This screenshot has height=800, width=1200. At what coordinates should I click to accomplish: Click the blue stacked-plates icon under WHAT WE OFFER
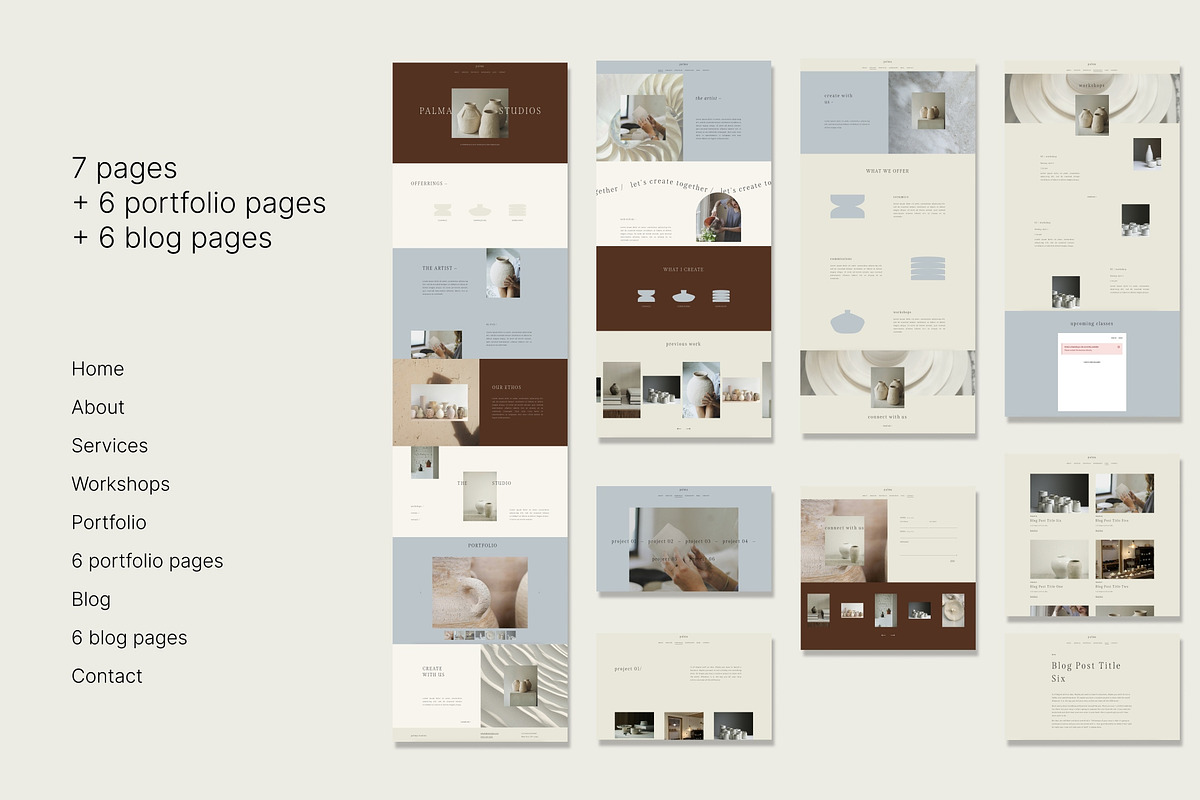[x=927, y=269]
